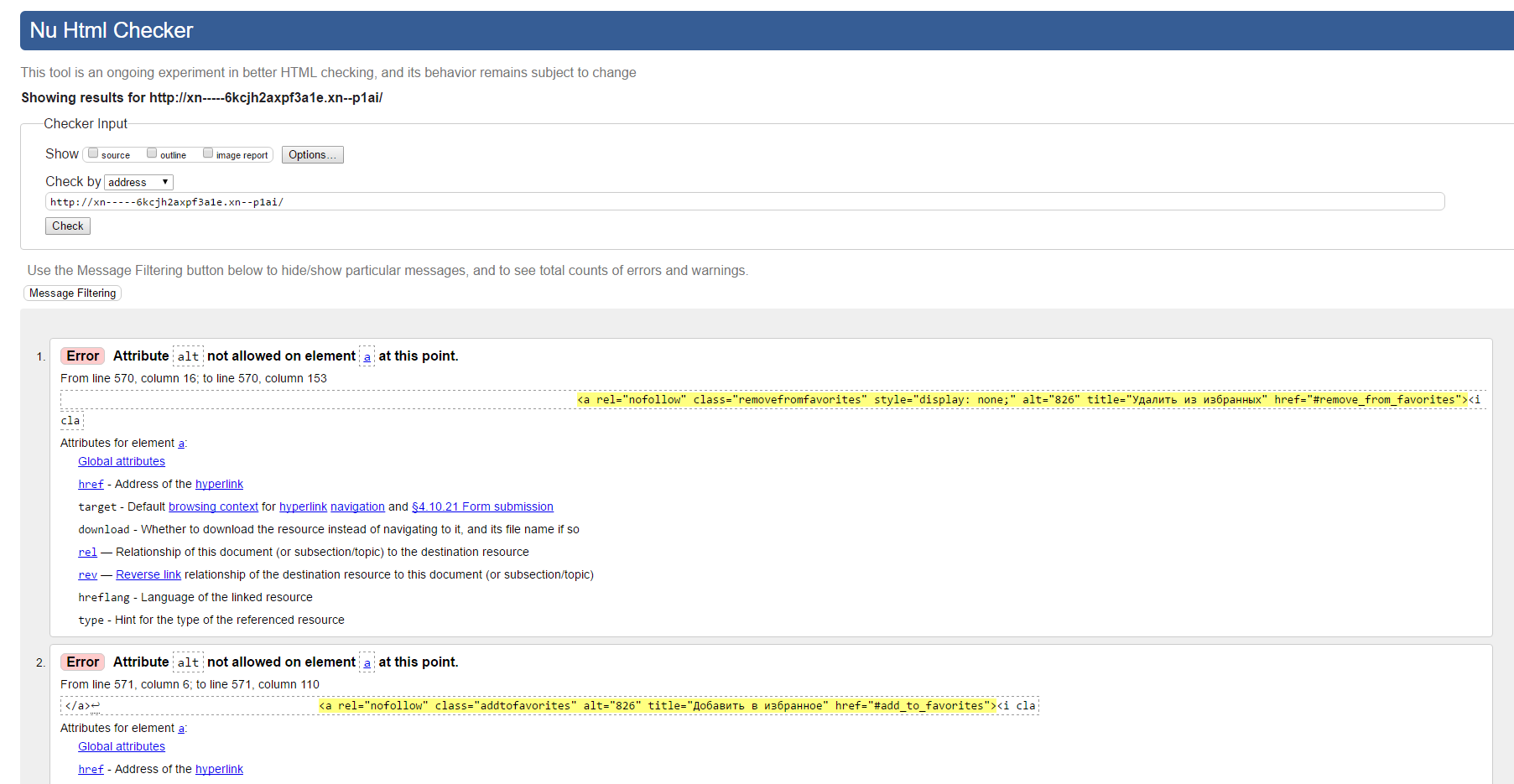Click the 'Showing results for' URL text
This screenshot has width=1514, height=784.
tap(266, 98)
